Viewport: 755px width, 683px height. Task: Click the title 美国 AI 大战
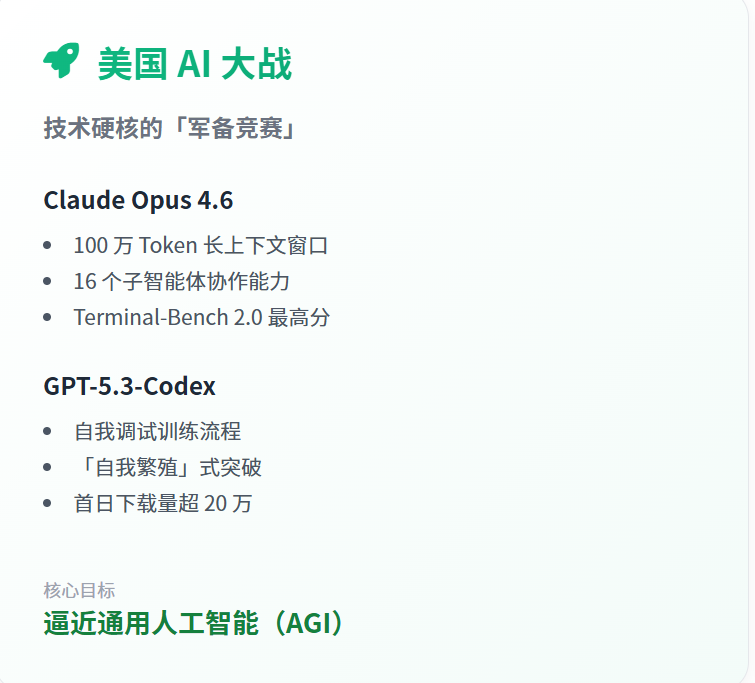(x=194, y=64)
